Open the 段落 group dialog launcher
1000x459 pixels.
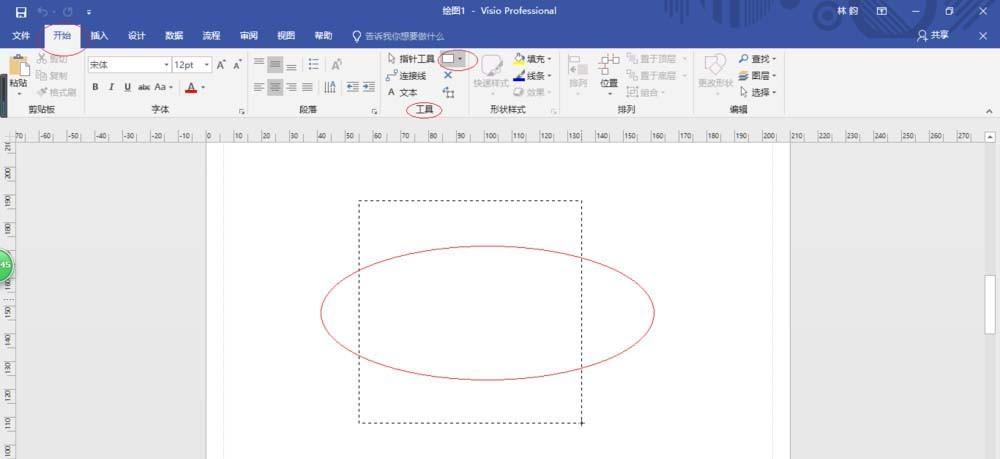pyautogui.click(x=374, y=112)
